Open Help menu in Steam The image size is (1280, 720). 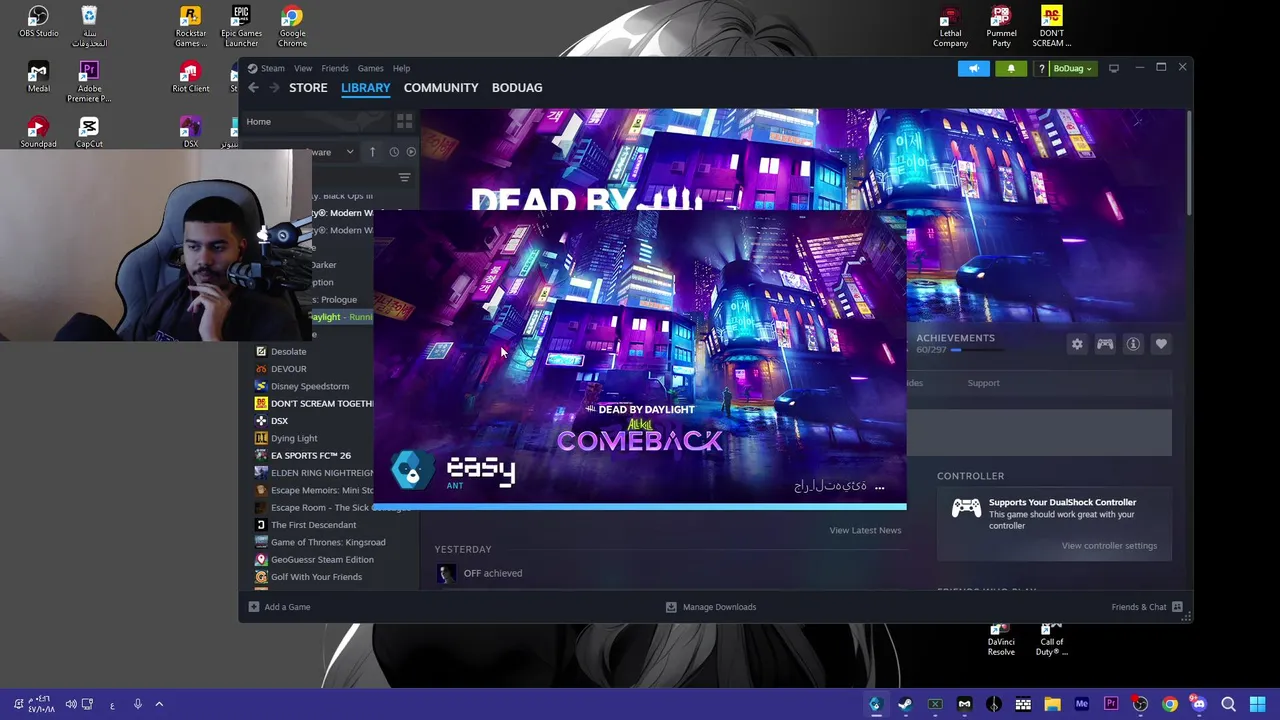(x=401, y=68)
